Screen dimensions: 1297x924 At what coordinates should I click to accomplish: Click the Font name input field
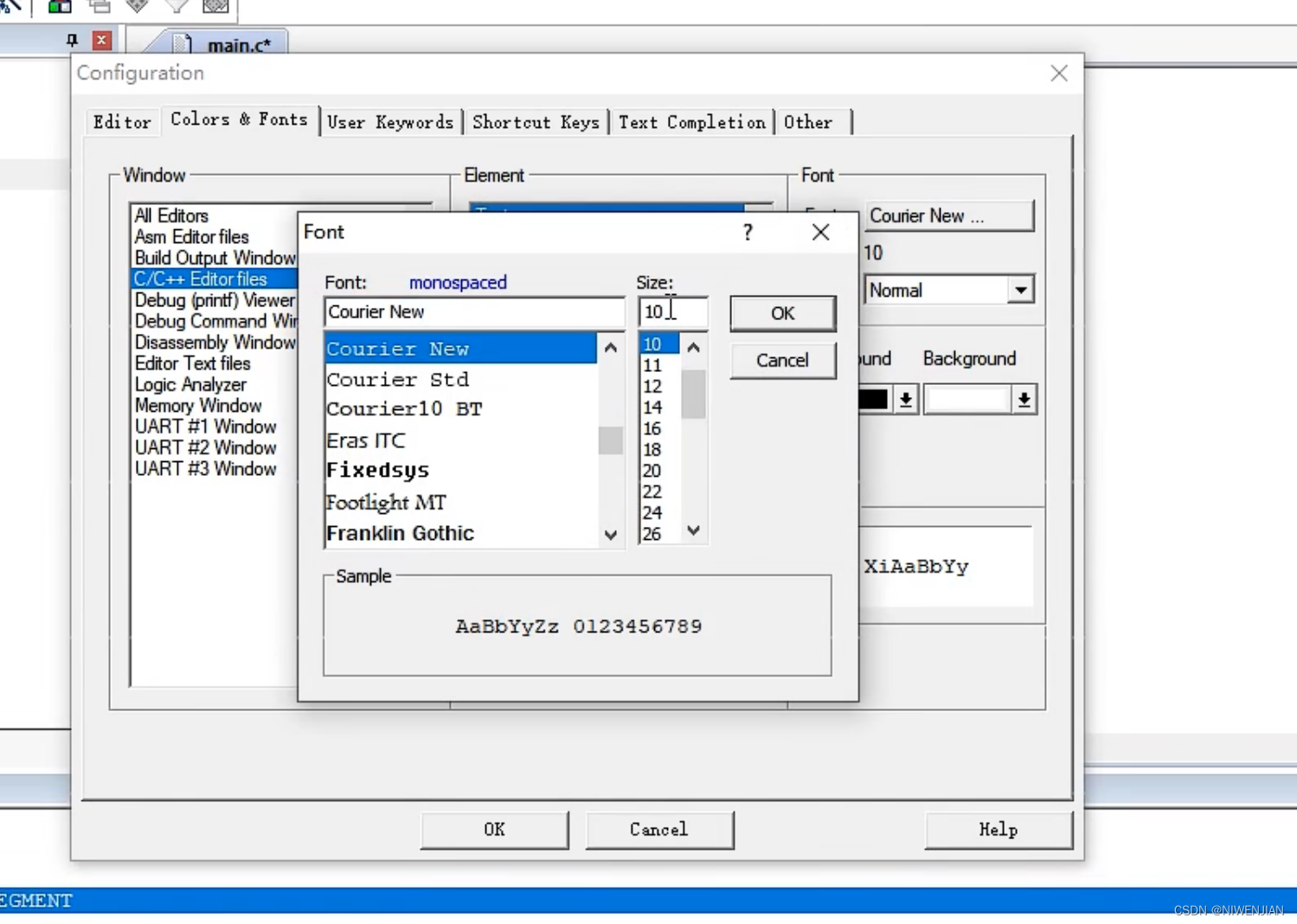pos(474,311)
